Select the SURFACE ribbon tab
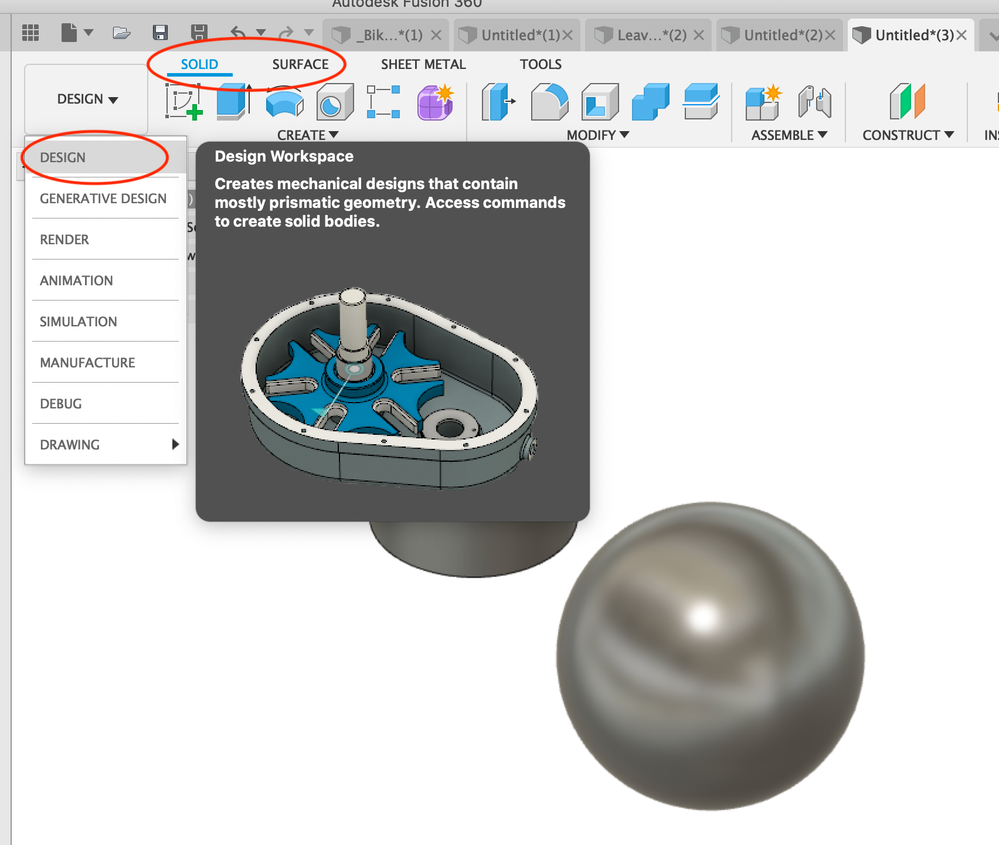The height and width of the screenshot is (845, 999). point(300,64)
